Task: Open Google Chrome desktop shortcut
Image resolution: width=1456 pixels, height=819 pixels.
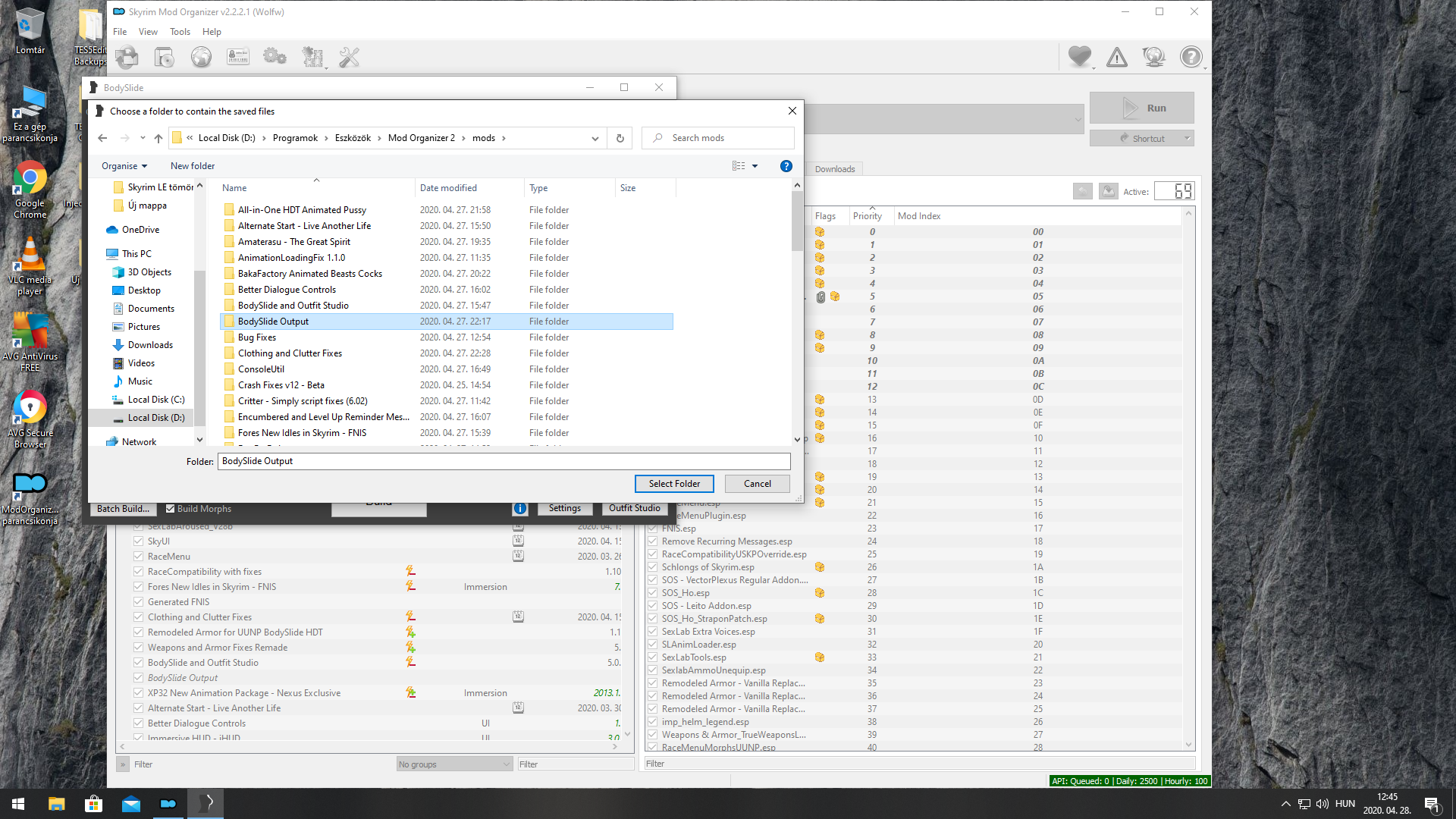Action: point(30,190)
